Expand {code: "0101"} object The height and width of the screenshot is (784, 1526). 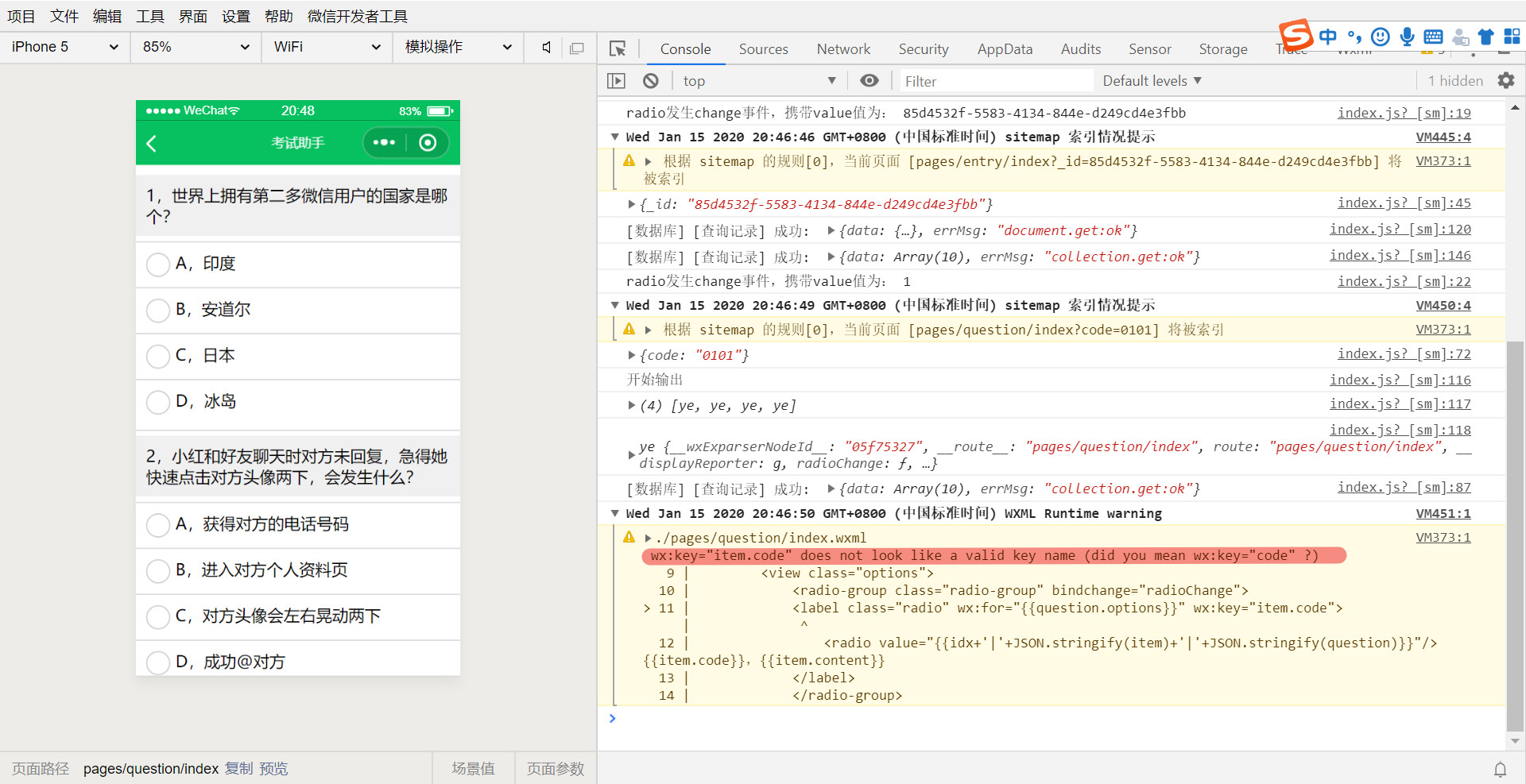point(632,355)
